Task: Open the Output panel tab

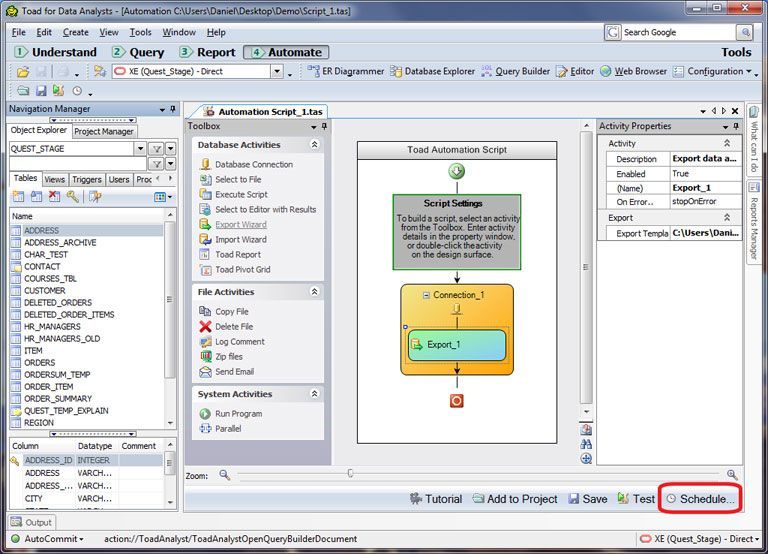Action: [31, 523]
